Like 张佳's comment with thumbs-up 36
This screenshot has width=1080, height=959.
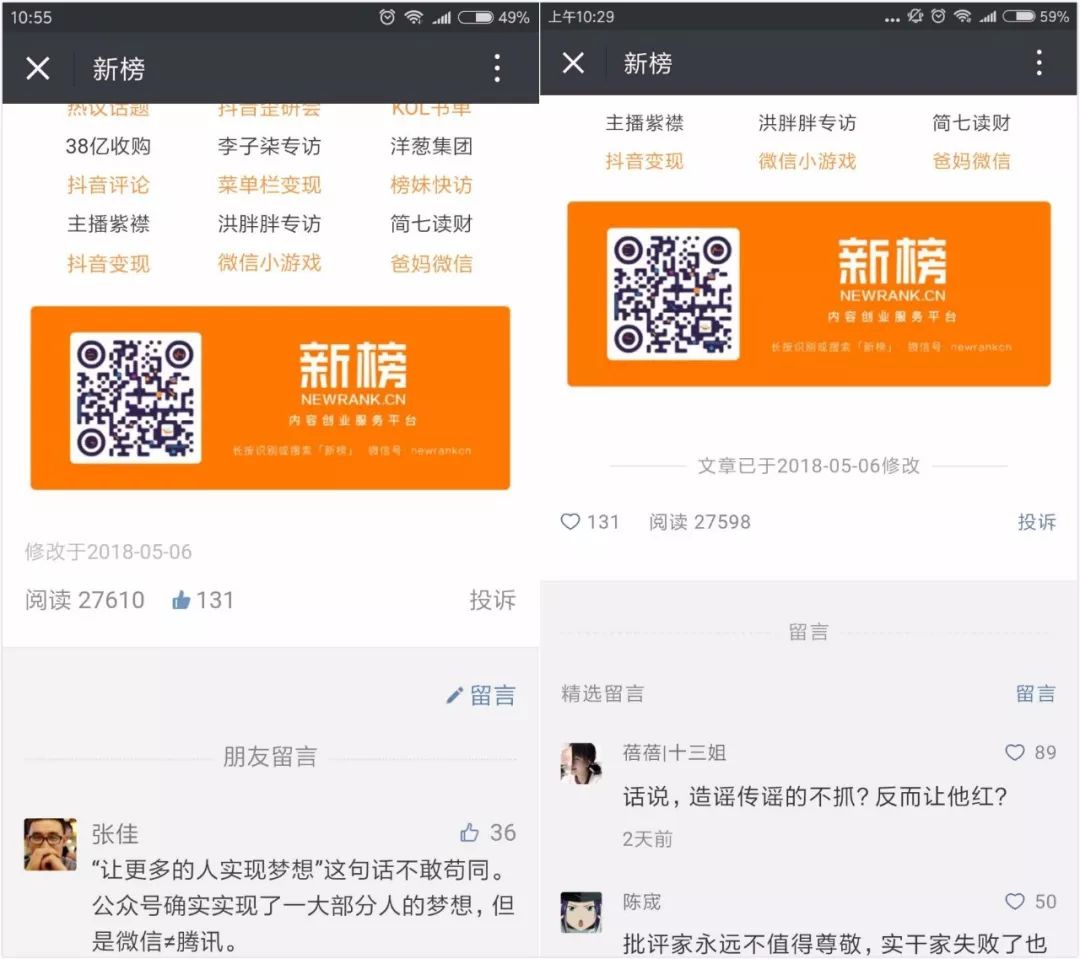(469, 832)
